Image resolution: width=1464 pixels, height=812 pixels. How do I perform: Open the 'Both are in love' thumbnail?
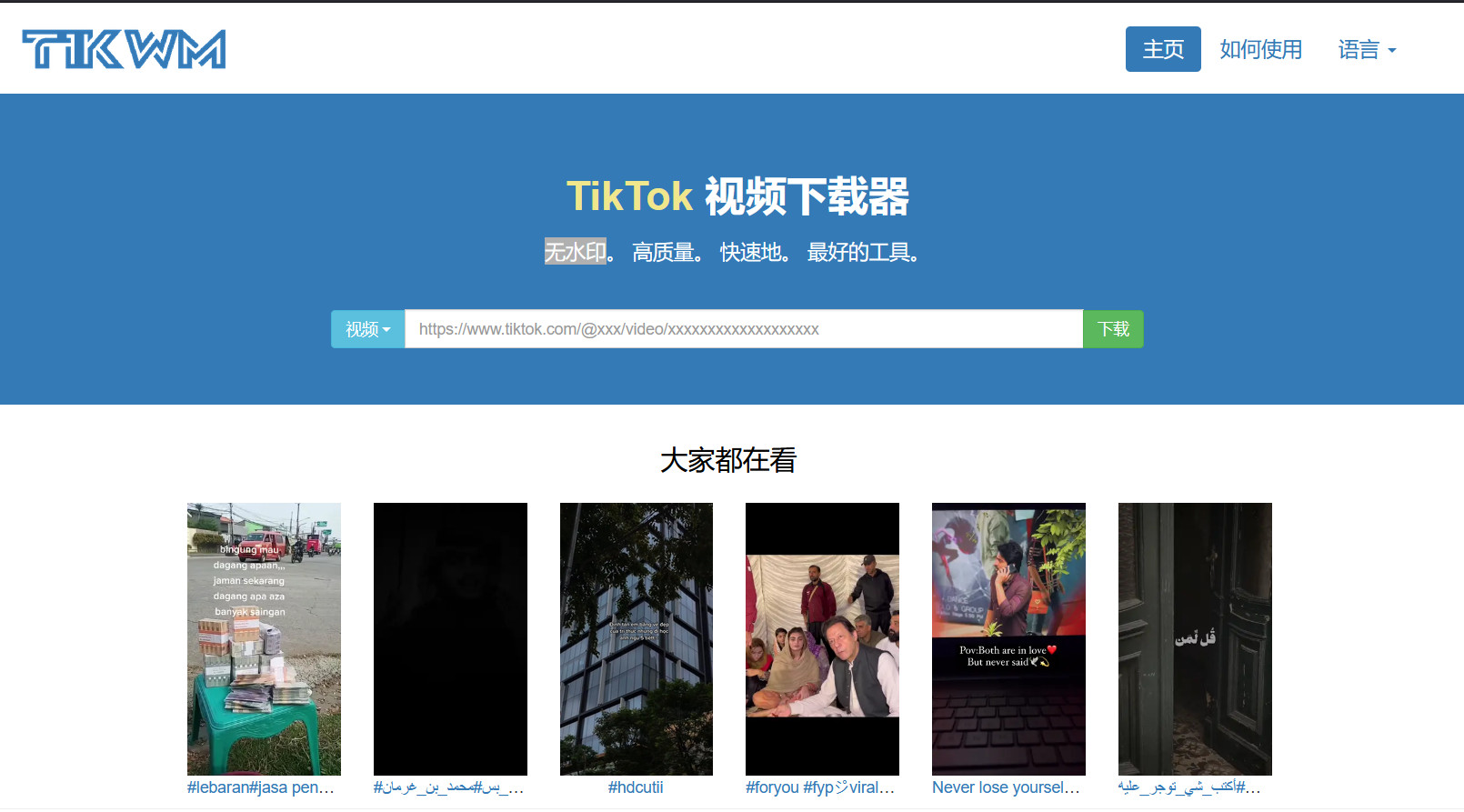1008,638
